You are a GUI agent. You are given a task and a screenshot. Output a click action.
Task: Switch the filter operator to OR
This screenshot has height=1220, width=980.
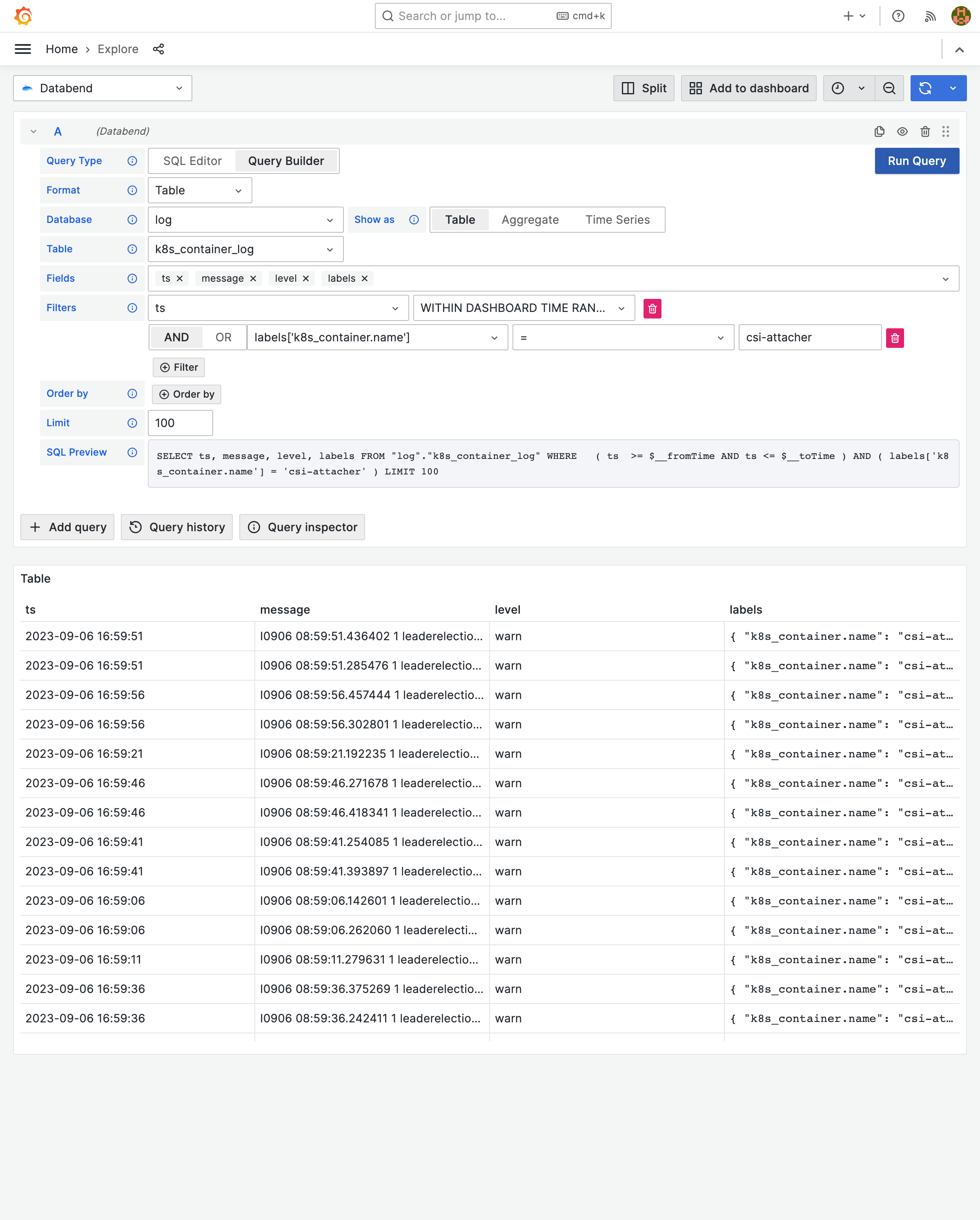tap(223, 337)
